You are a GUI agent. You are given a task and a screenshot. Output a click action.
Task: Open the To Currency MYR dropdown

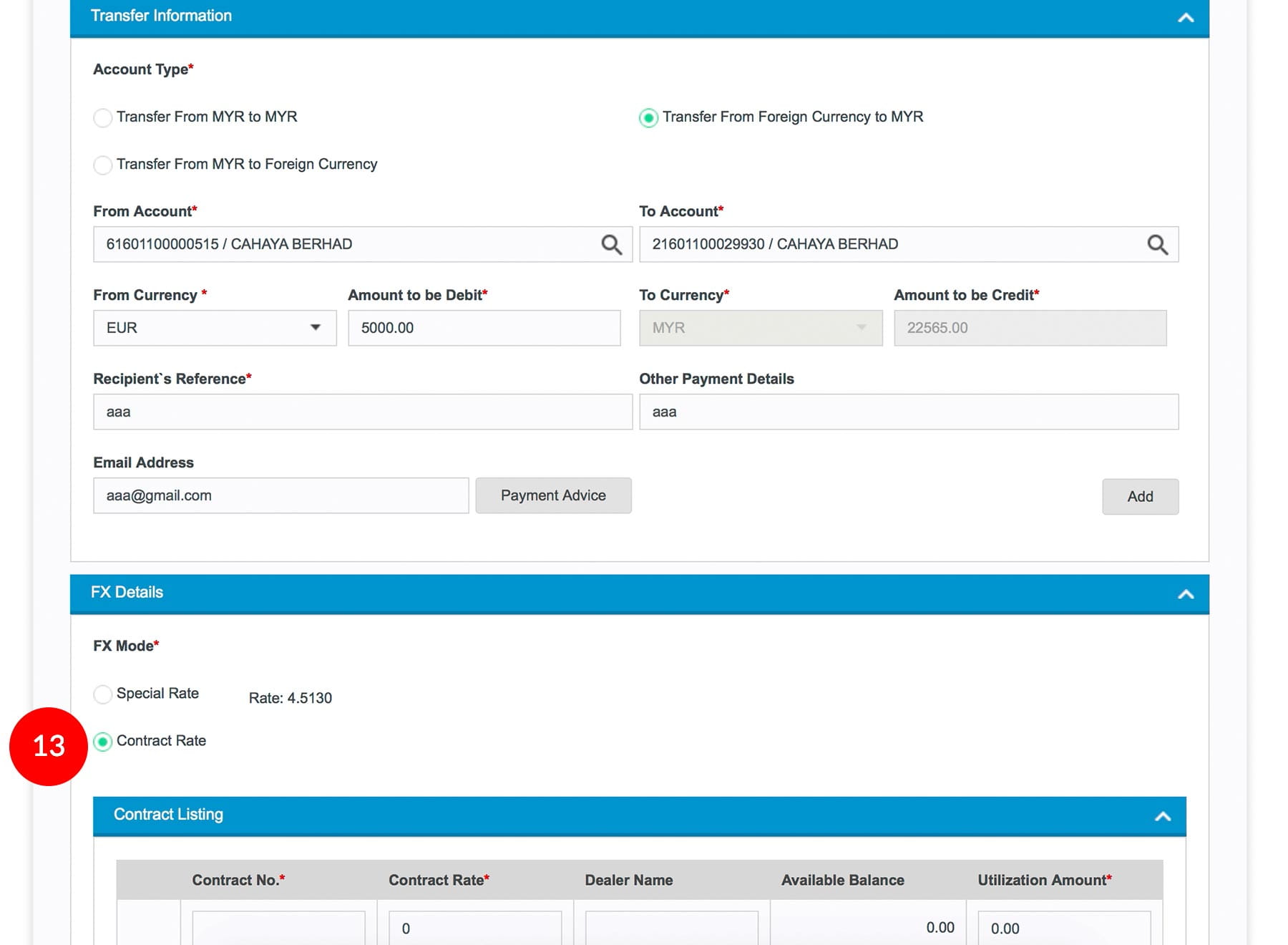(x=760, y=328)
